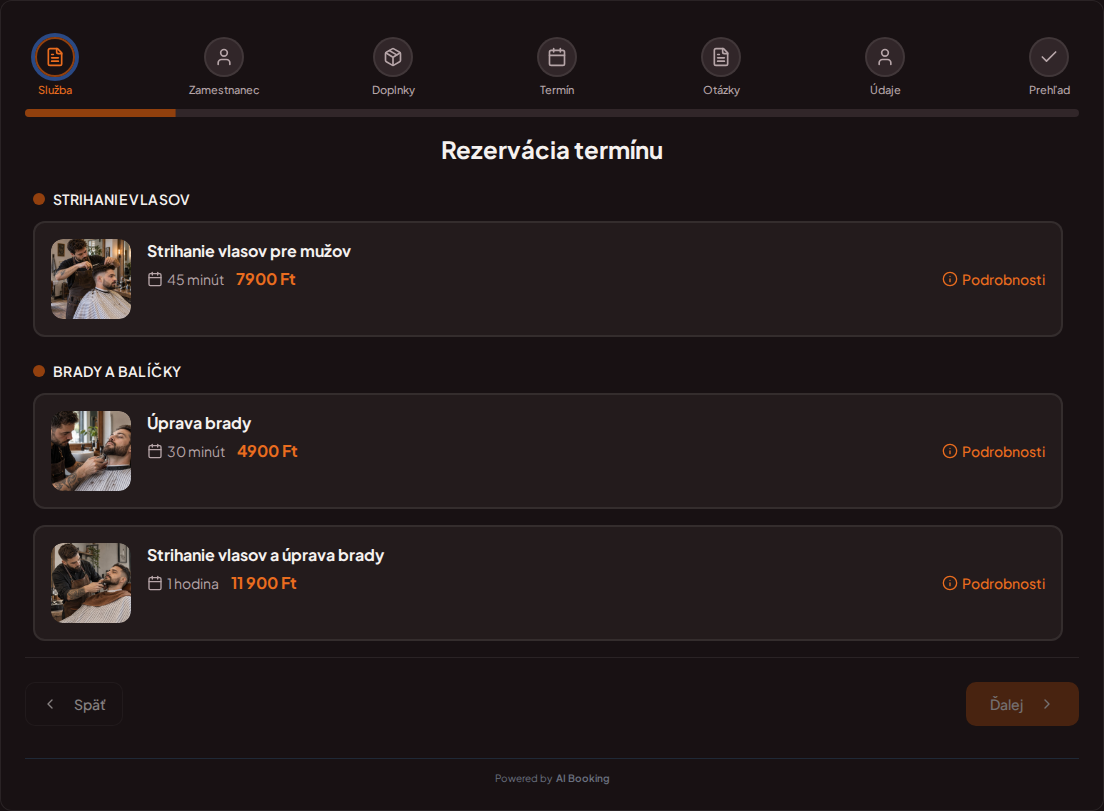Image resolution: width=1104 pixels, height=811 pixels.
Task: Open the Otázky document icon
Action: [x=721, y=57]
